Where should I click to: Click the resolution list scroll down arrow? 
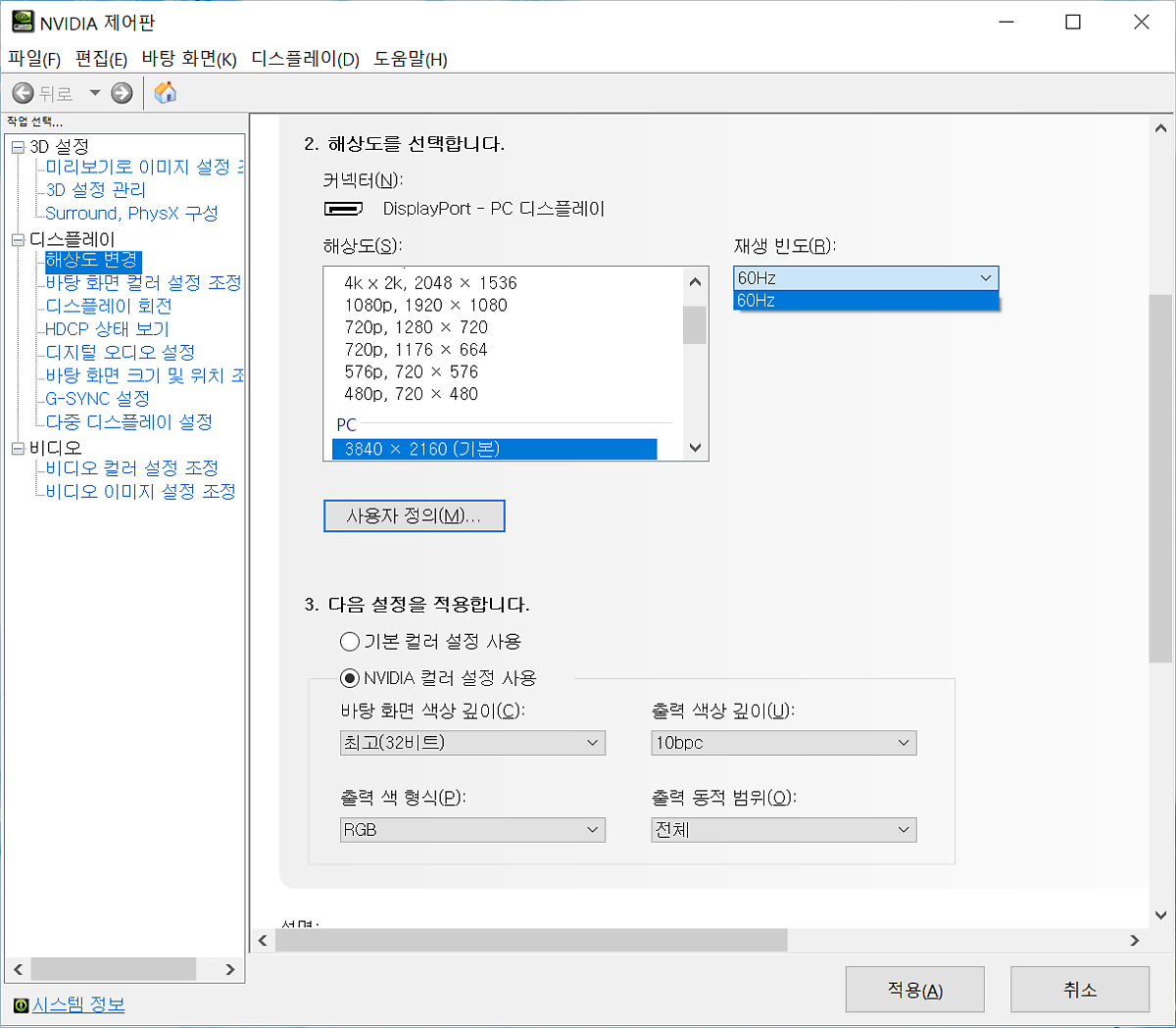point(695,448)
